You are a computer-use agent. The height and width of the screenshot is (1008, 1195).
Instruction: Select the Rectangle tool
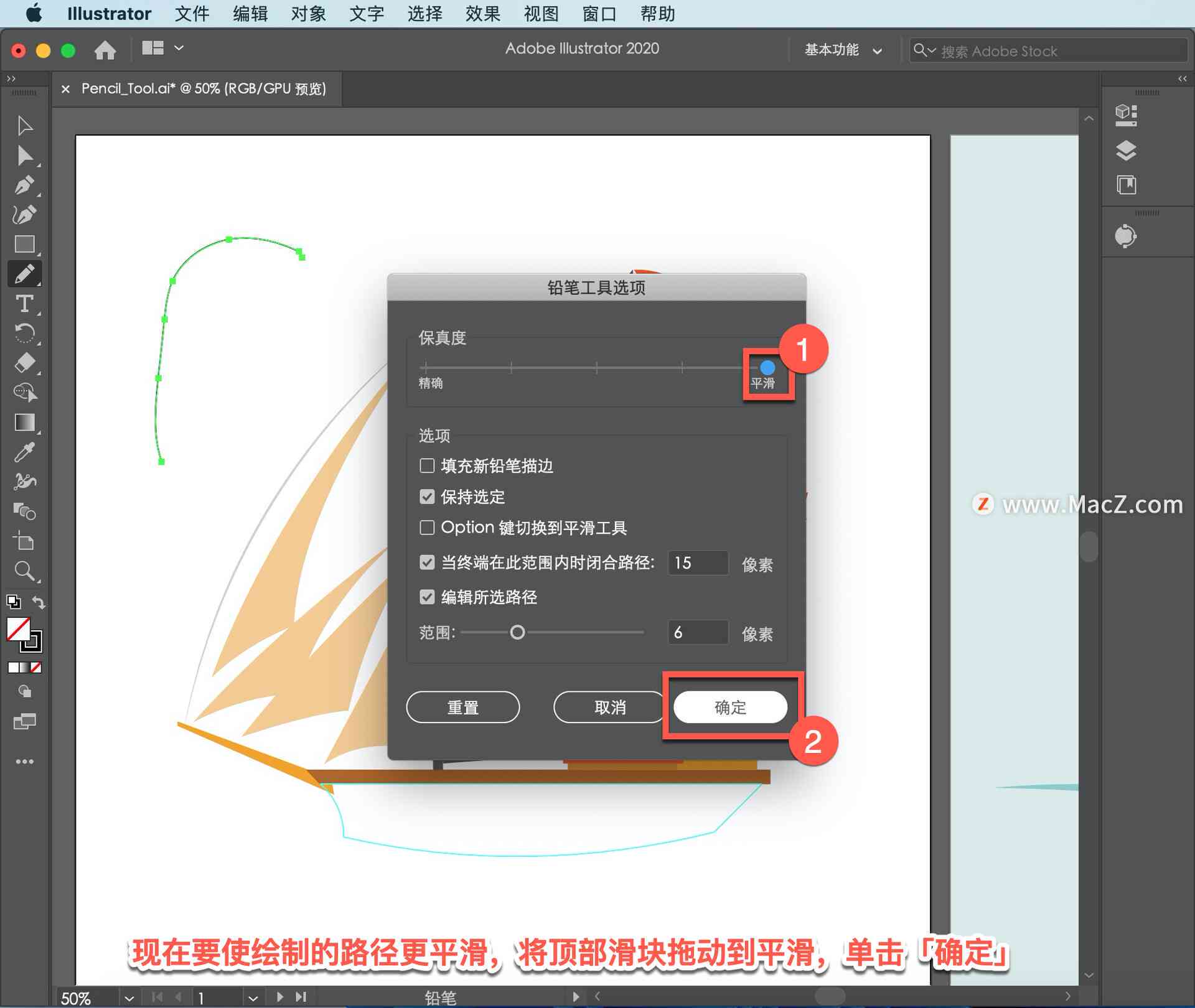(24, 244)
